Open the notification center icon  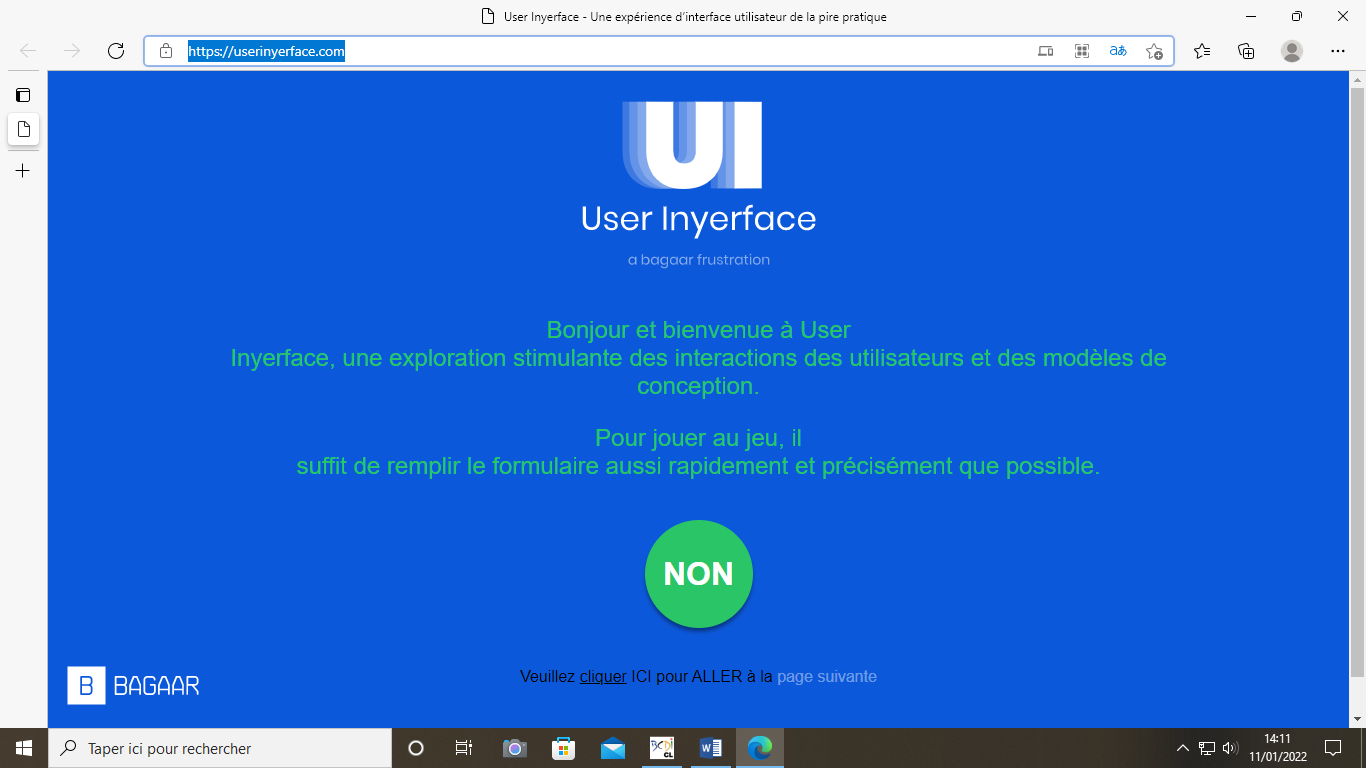pos(1333,748)
